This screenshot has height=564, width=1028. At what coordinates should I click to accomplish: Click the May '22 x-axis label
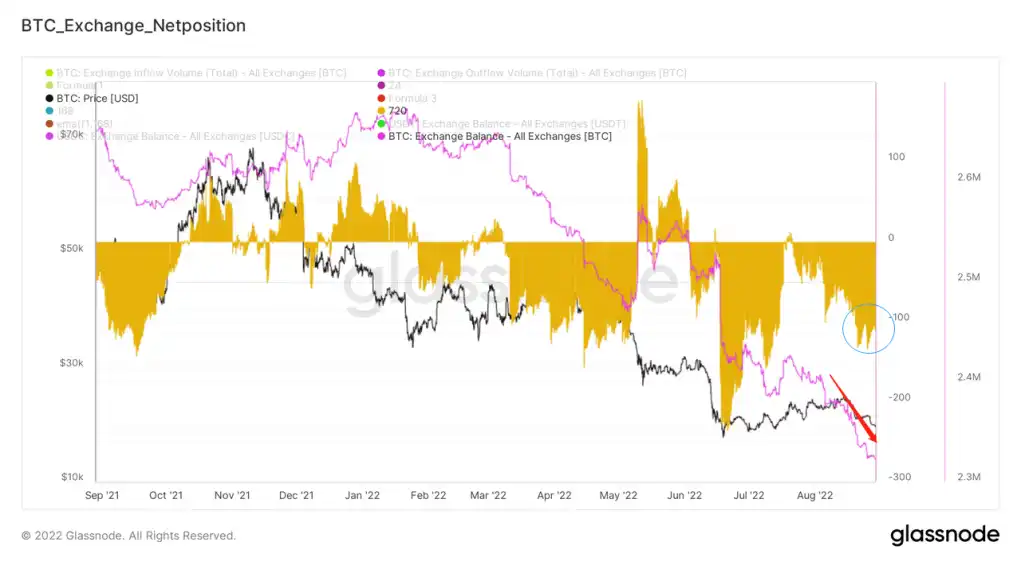click(618, 495)
